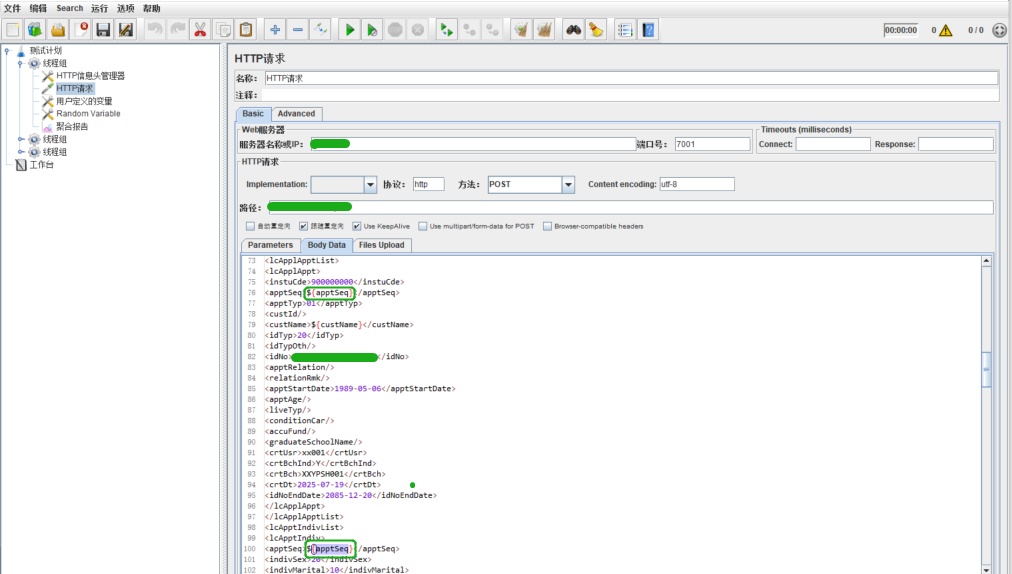Click the 端口号 field with 7001
The height and width of the screenshot is (574, 1012).
pyautogui.click(x=713, y=145)
